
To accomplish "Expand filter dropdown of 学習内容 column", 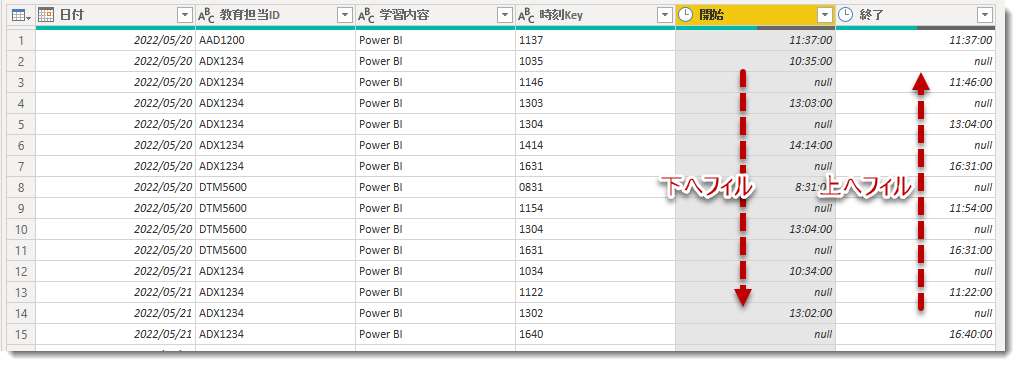I will (505, 16).
